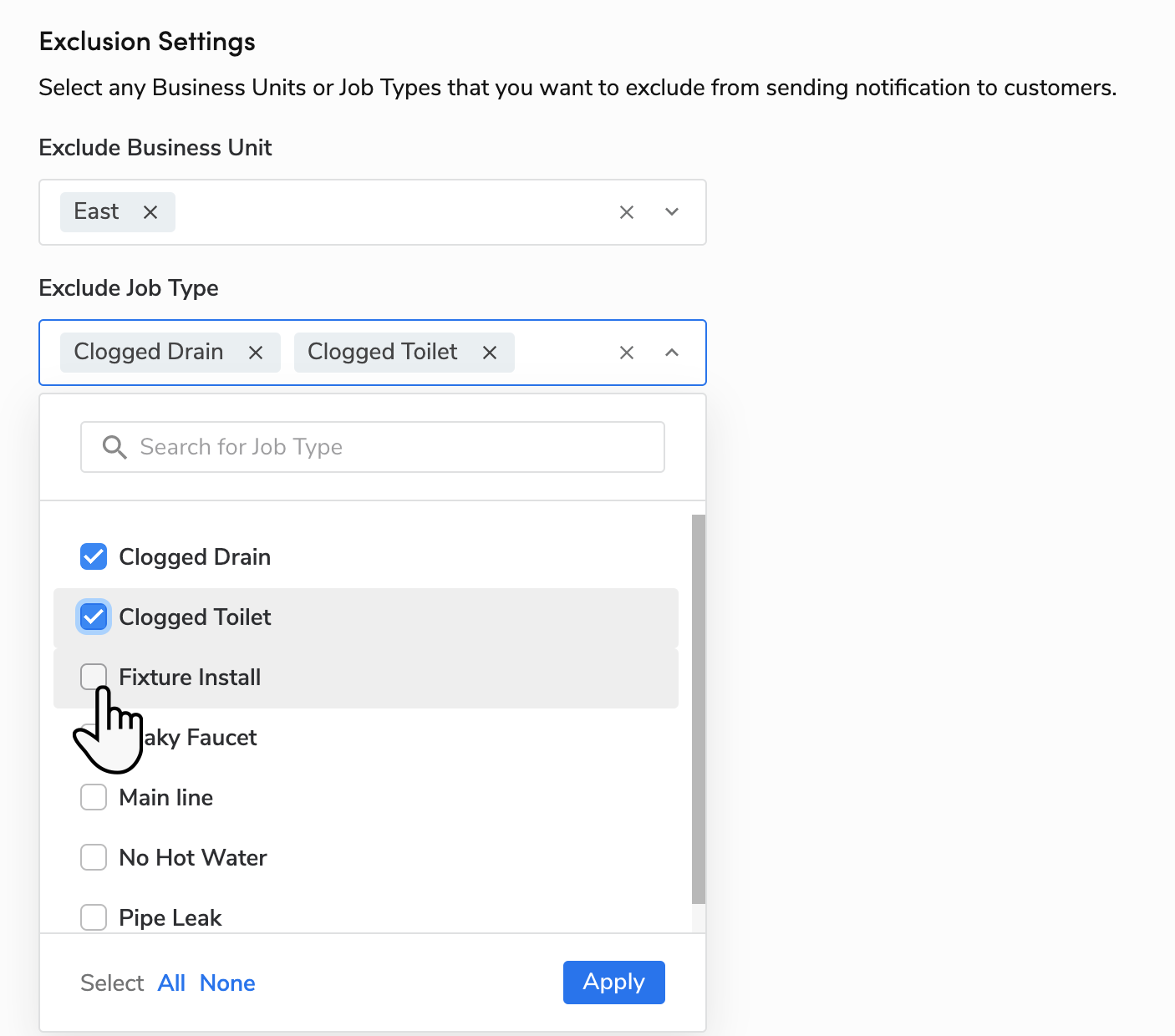Click the All select link
The image size is (1175, 1036).
[171, 983]
